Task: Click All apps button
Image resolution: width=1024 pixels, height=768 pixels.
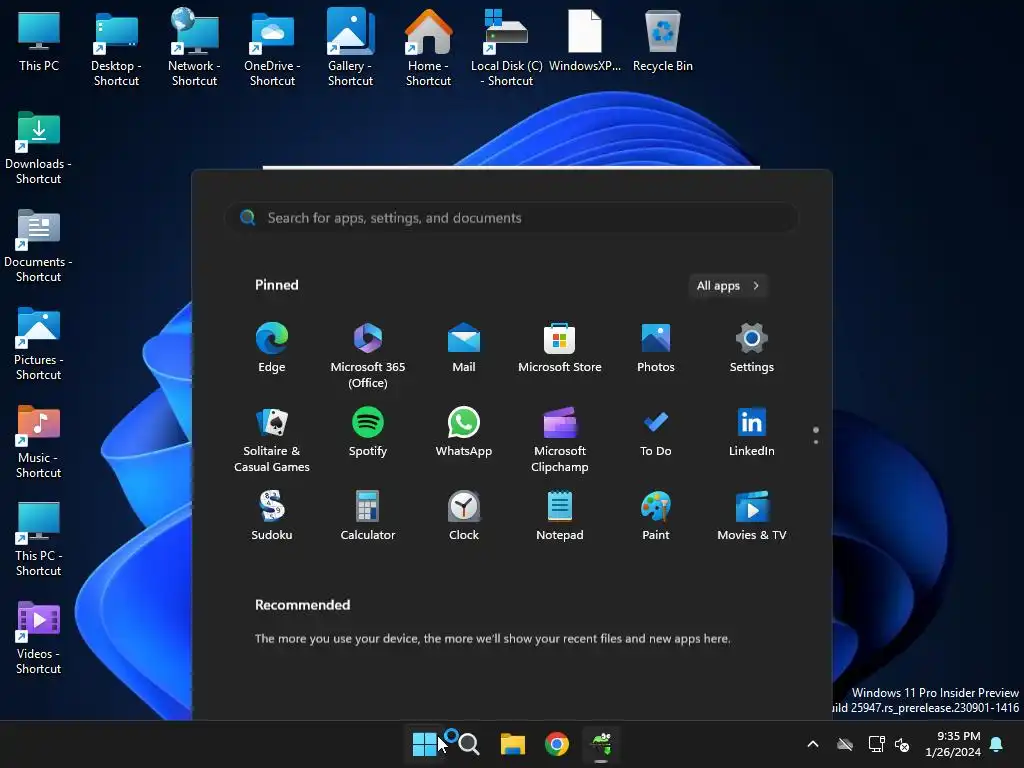Action: (x=728, y=285)
